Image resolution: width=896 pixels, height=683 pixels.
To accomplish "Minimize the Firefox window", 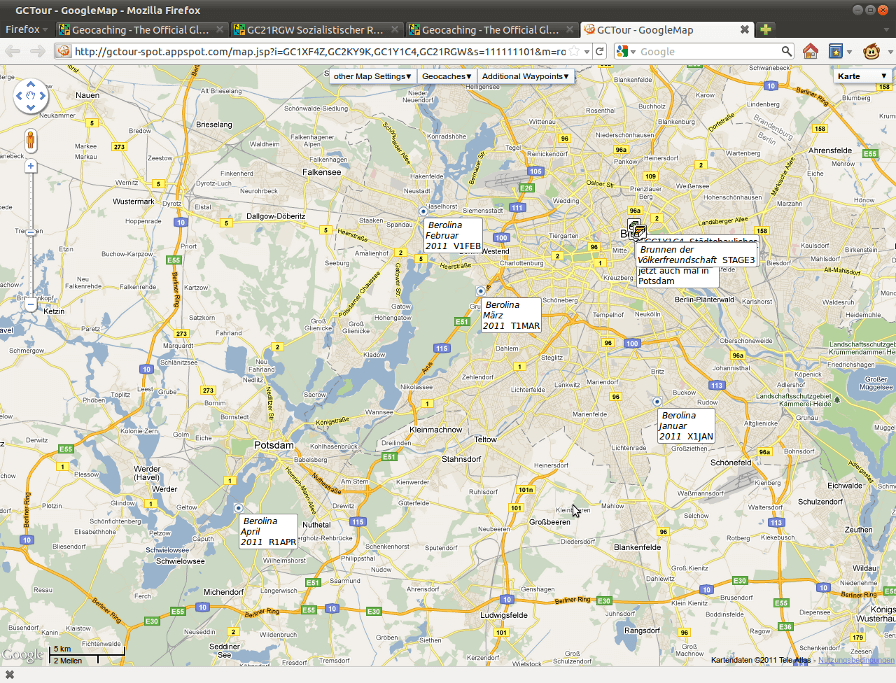I will coord(858,10).
